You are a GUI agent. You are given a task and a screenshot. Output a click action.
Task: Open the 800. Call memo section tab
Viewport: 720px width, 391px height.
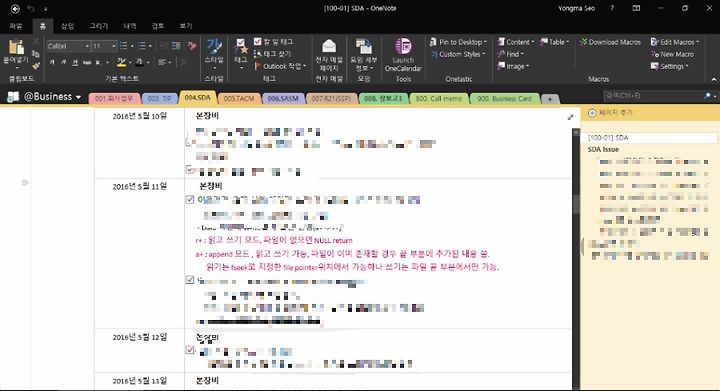pos(439,99)
